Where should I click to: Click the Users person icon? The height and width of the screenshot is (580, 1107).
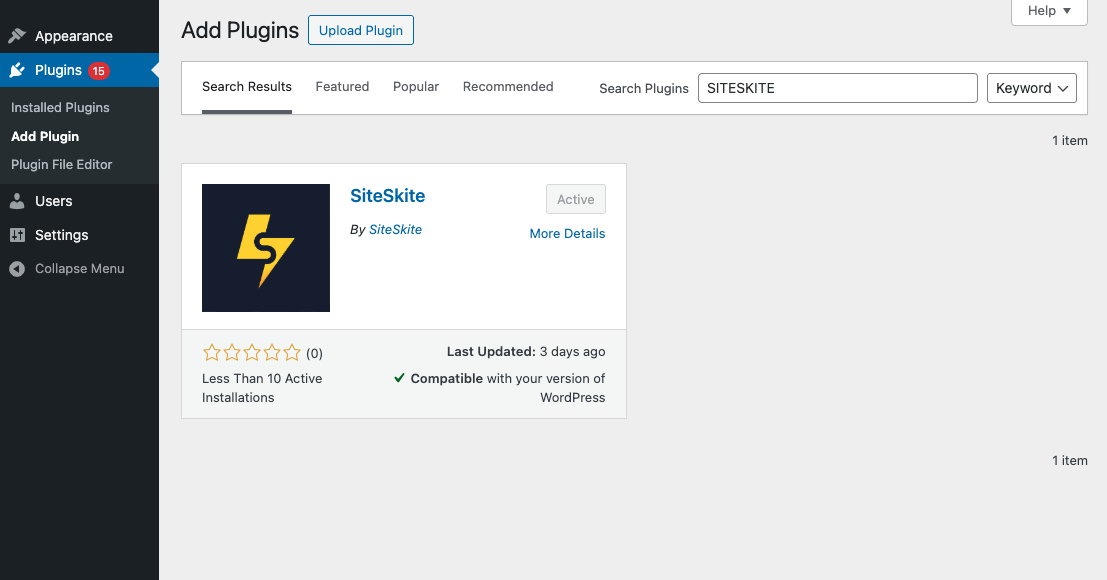pos(17,201)
